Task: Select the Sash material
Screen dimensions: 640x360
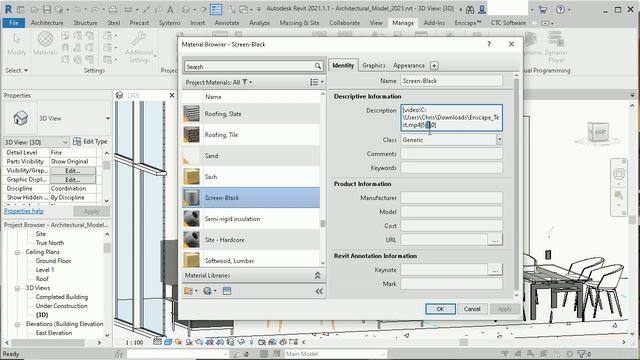Action: click(x=251, y=177)
